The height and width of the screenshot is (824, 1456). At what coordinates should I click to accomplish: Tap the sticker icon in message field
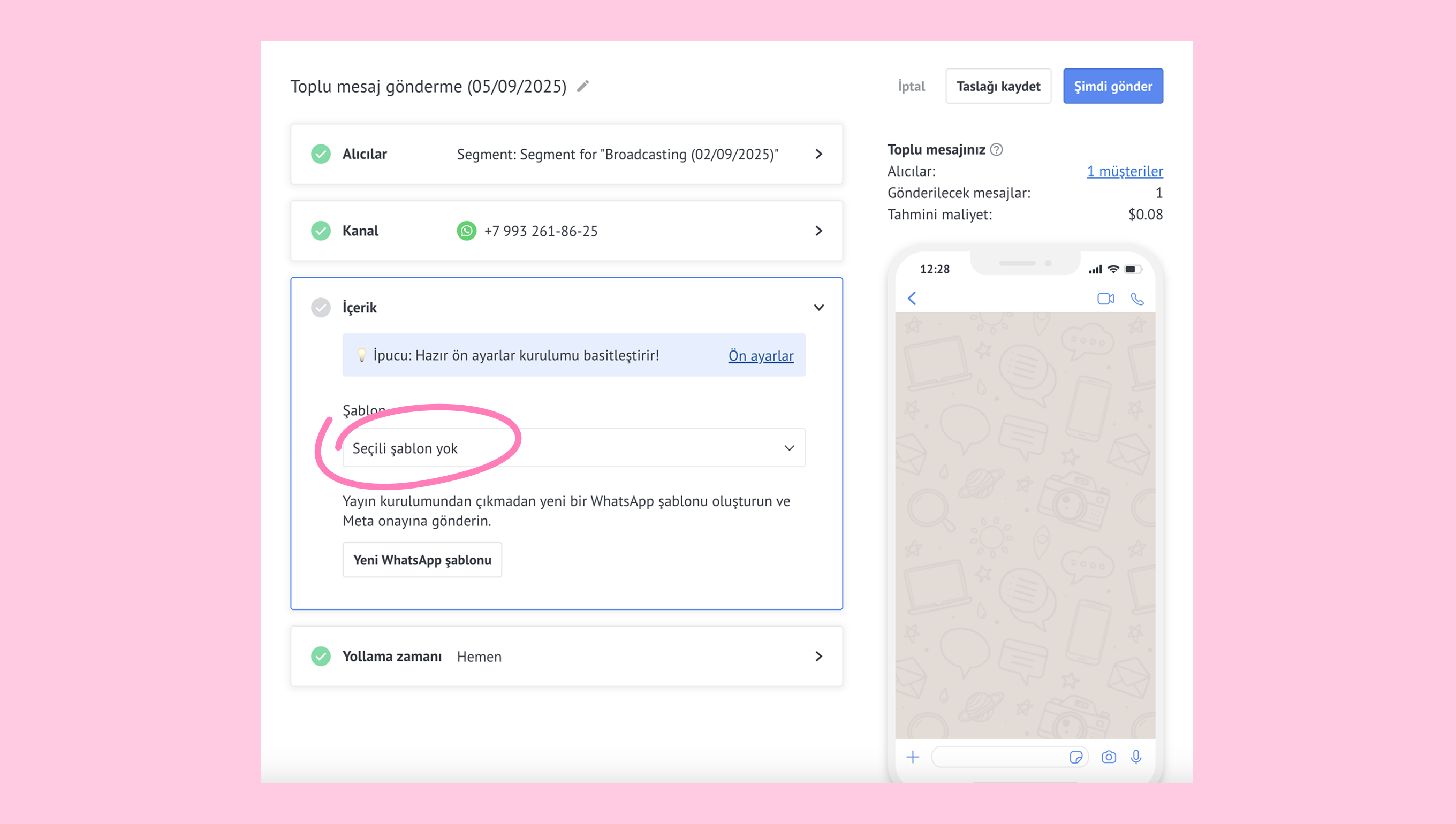click(1075, 757)
